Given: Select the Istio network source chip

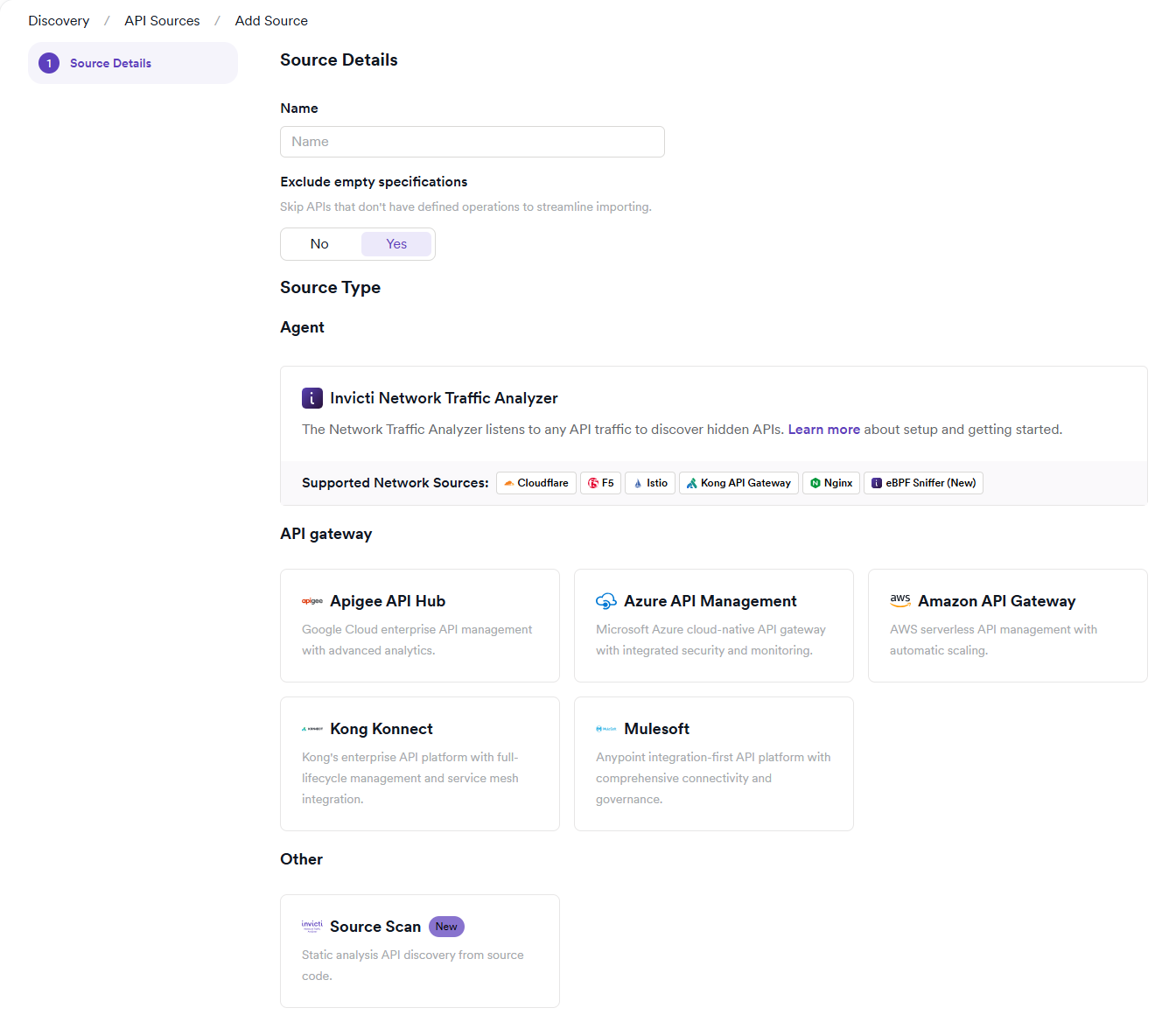Looking at the screenshot, I should [x=649, y=483].
